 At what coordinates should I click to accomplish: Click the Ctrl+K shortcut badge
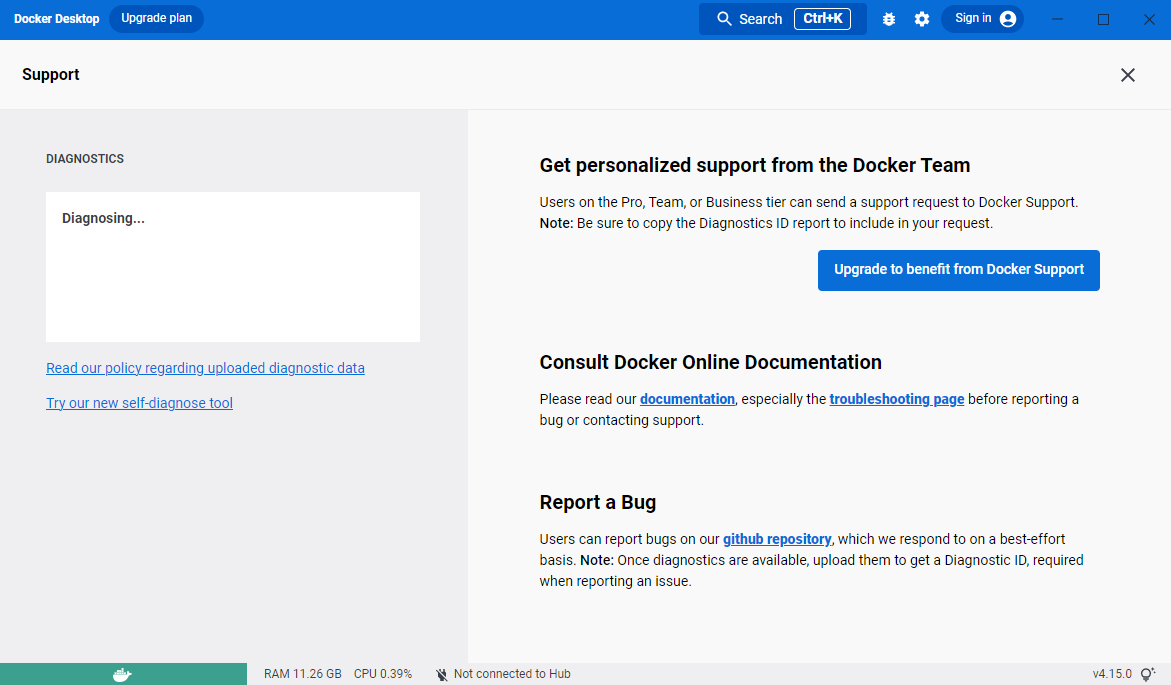click(822, 19)
